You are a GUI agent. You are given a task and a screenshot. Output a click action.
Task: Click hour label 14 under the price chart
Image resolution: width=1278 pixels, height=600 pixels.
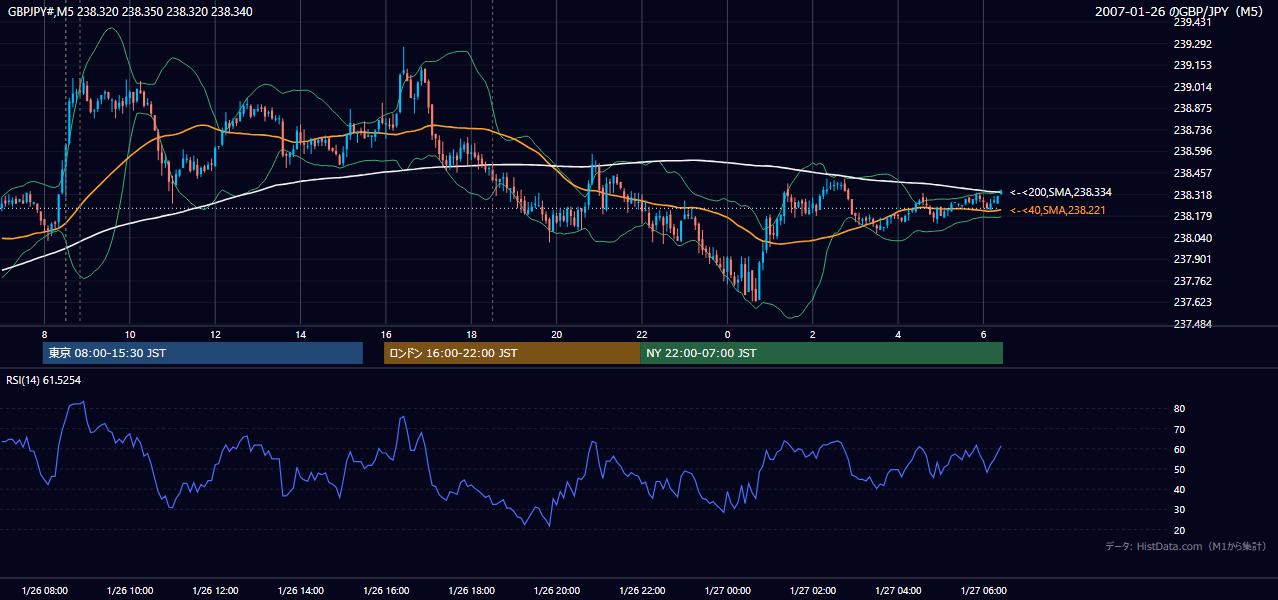pos(300,334)
